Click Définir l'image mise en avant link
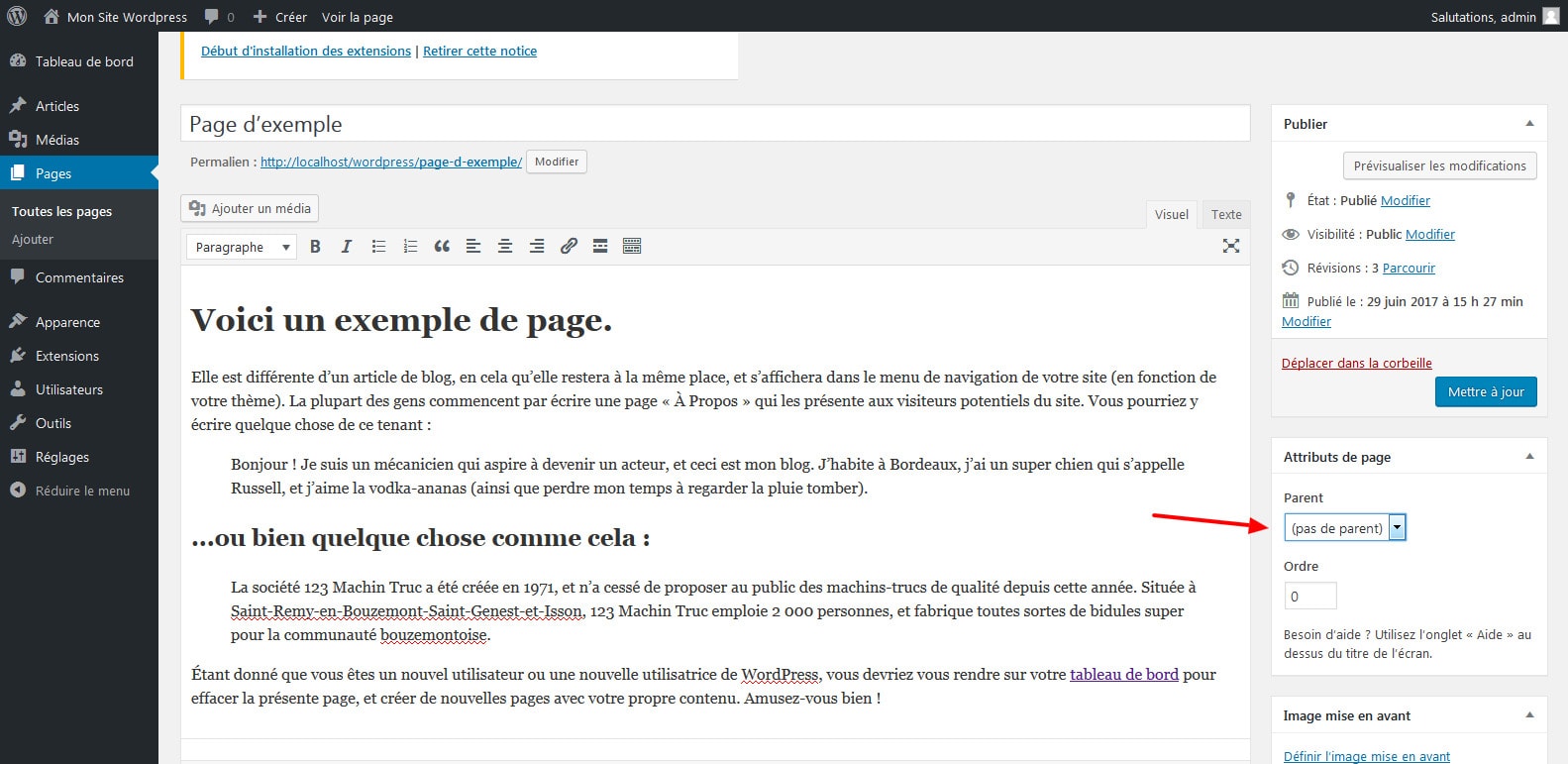 click(x=1367, y=756)
